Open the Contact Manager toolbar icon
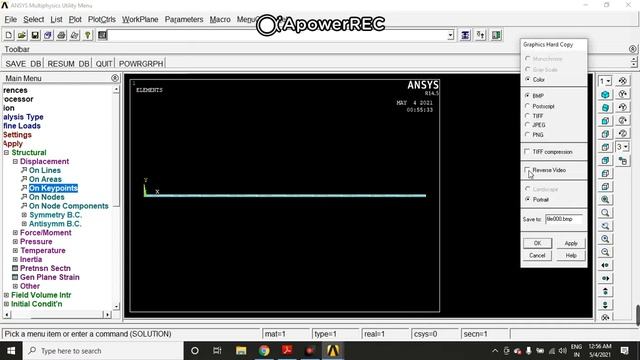The height and width of the screenshot is (360, 640). (x=496, y=35)
